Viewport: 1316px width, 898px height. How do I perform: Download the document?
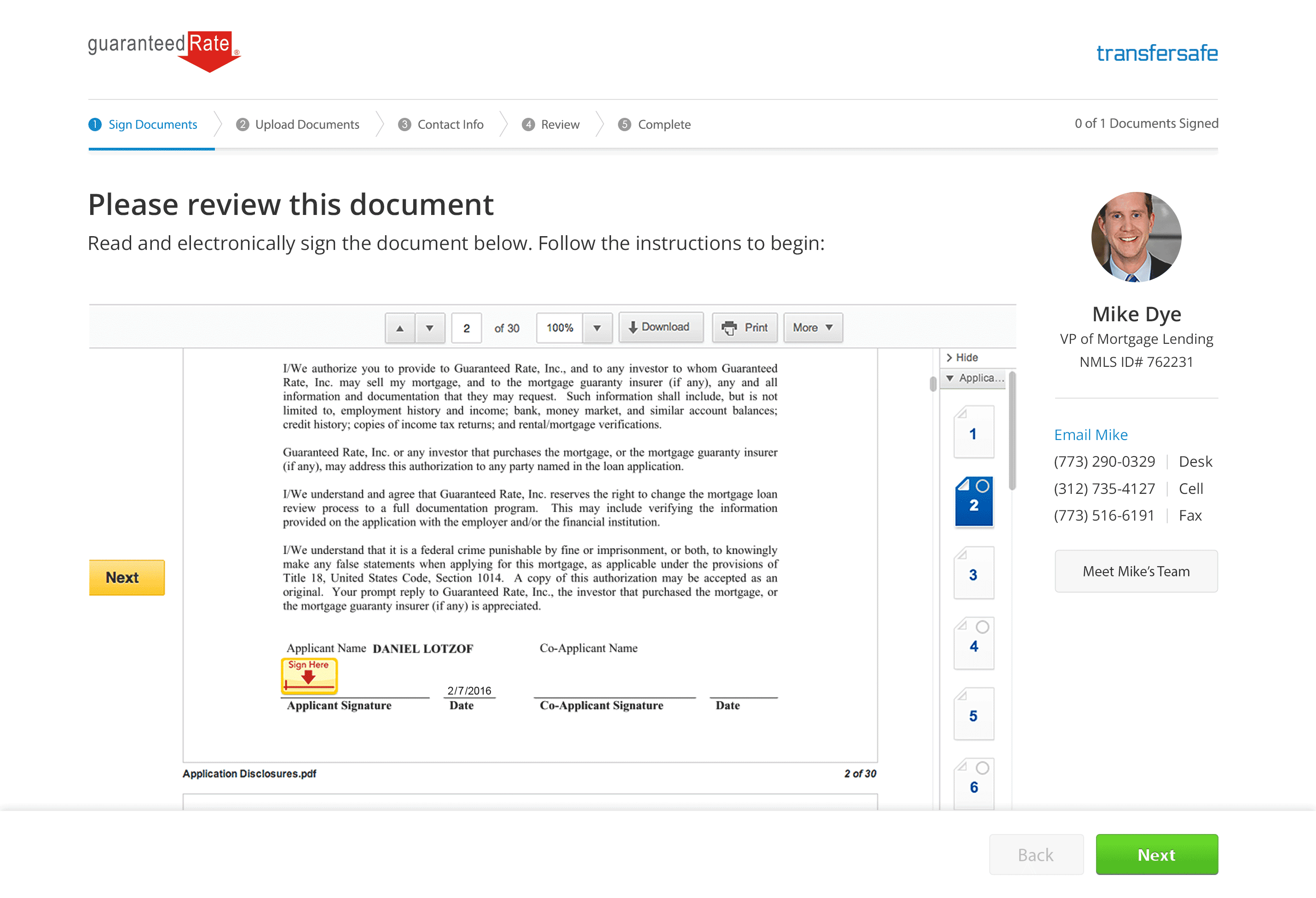coord(661,327)
